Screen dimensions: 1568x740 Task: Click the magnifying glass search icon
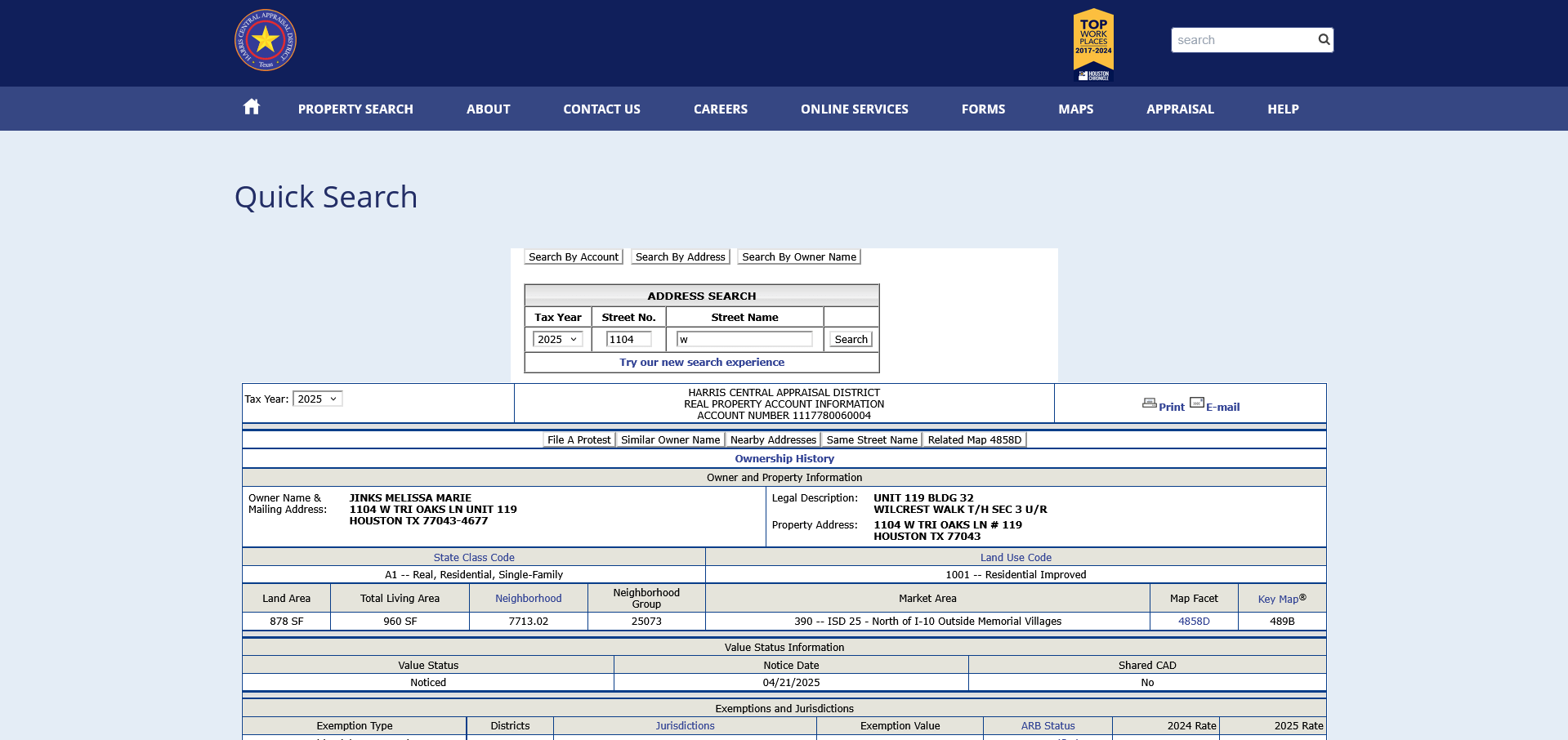point(1324,39)
